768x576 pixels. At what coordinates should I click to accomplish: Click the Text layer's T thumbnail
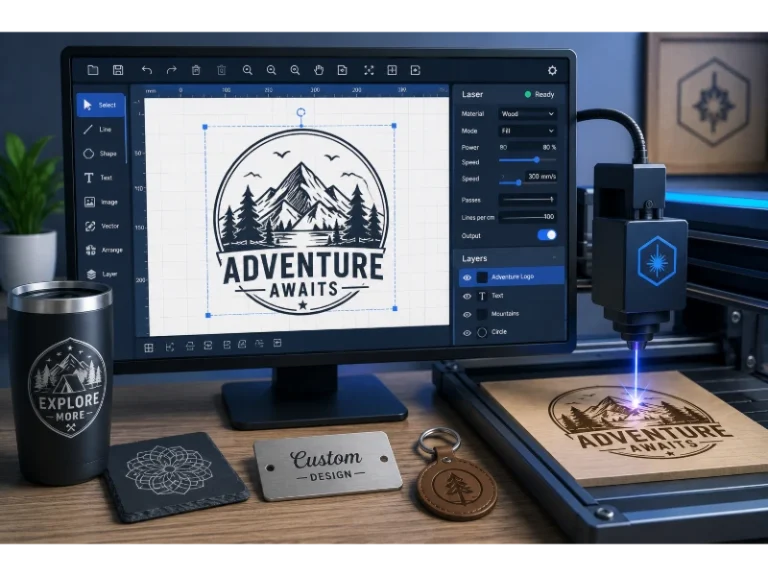coord(482,296)
